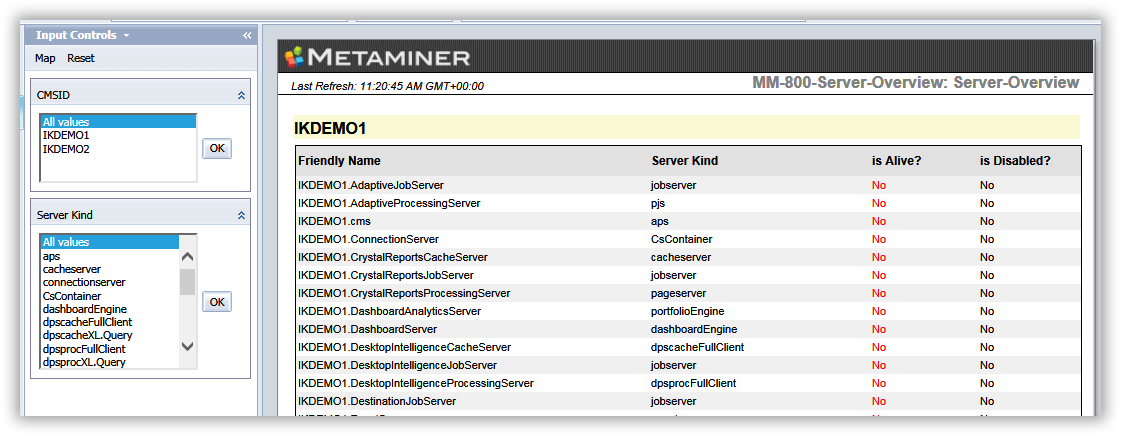Click Server Kind list scroll down arrow
Viewport: 1121px width, 436px height.
(x=187, y=346)
